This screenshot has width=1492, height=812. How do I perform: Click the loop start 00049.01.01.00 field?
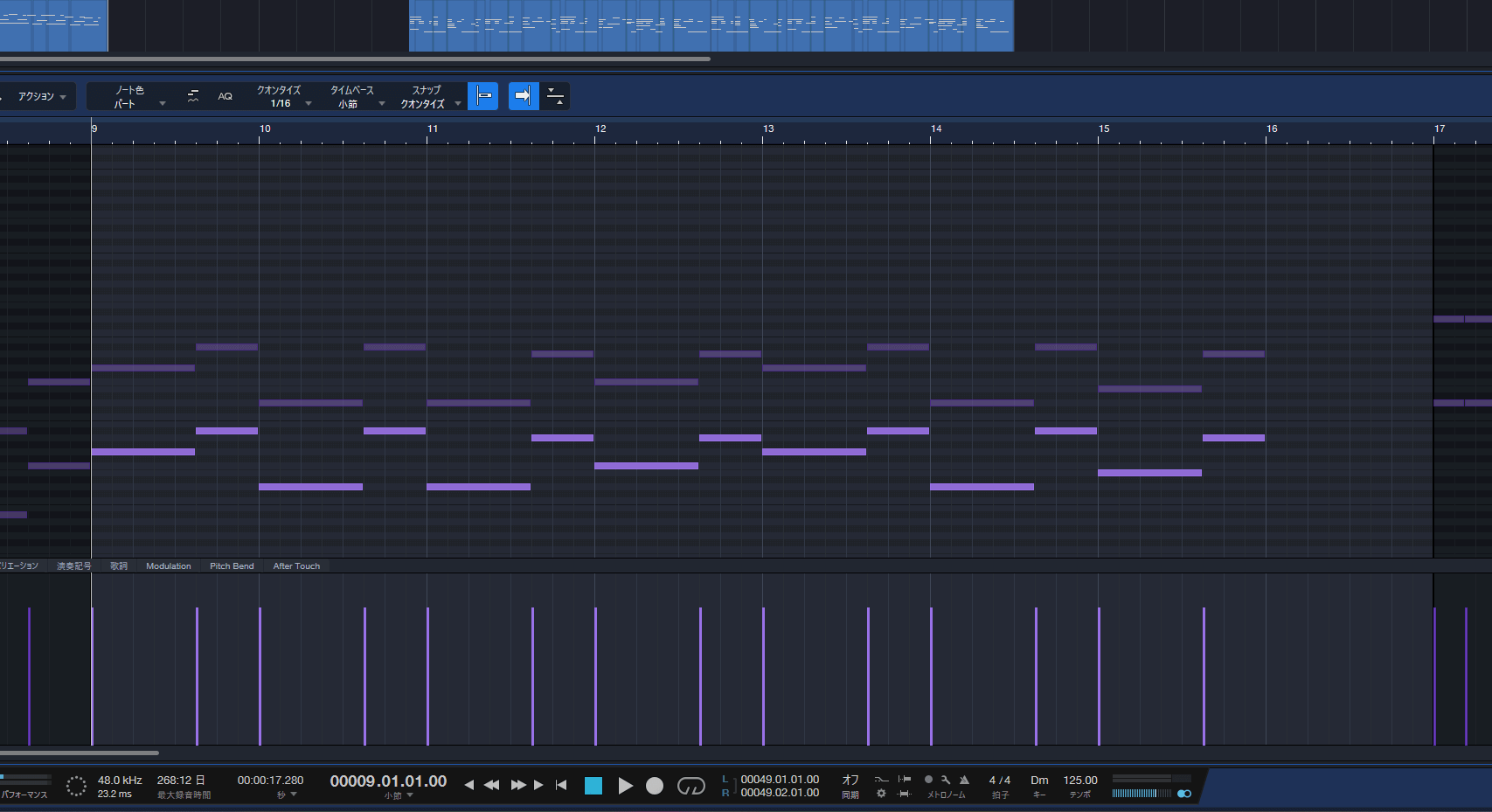point(780,780)
